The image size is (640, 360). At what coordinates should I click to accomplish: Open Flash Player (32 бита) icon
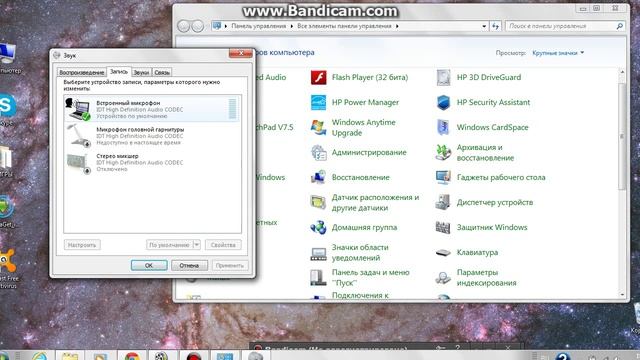click(318, 77)
